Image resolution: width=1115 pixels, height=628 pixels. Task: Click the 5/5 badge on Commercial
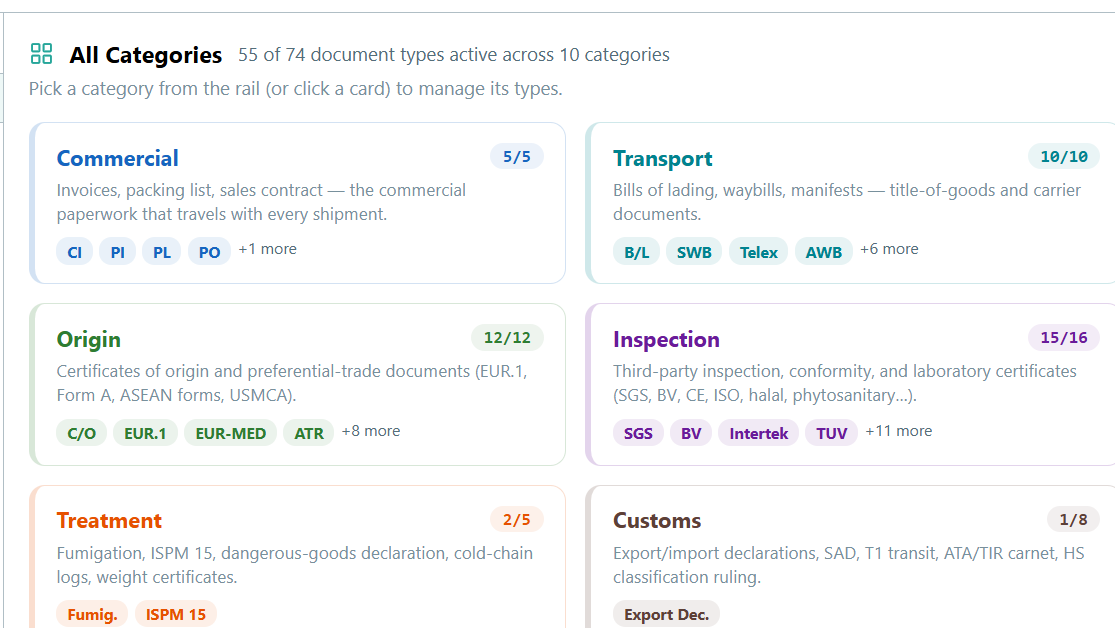[517, 156]
